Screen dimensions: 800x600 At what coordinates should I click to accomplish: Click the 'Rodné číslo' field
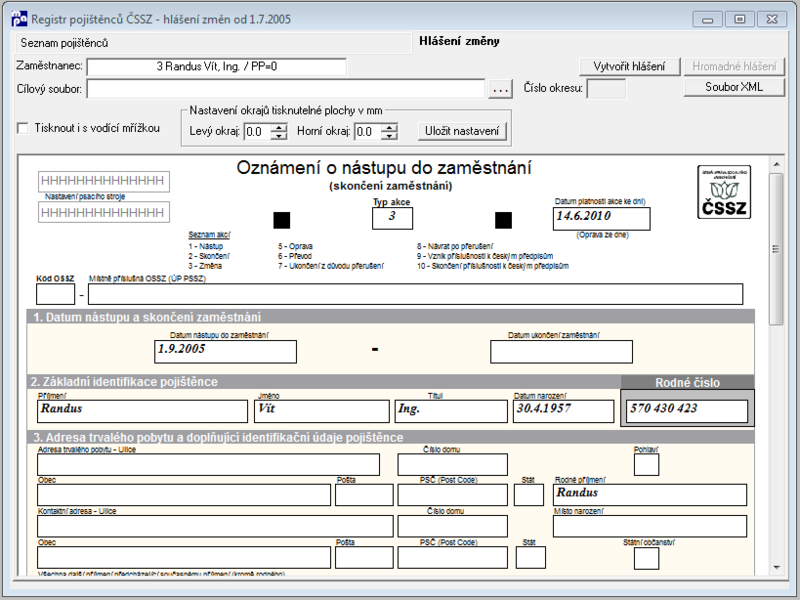687,411
